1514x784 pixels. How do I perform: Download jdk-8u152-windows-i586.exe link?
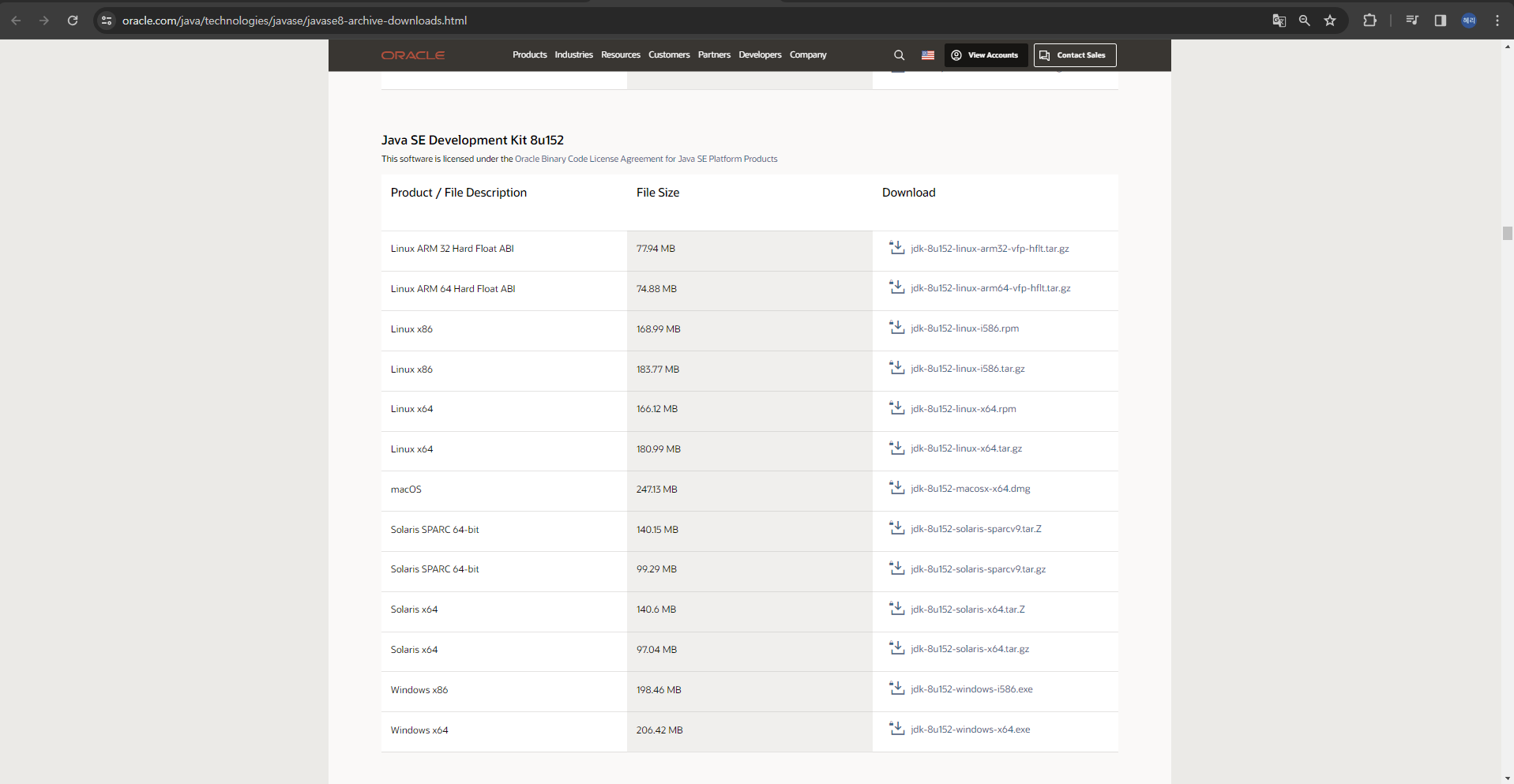click(x=971, y=689)
